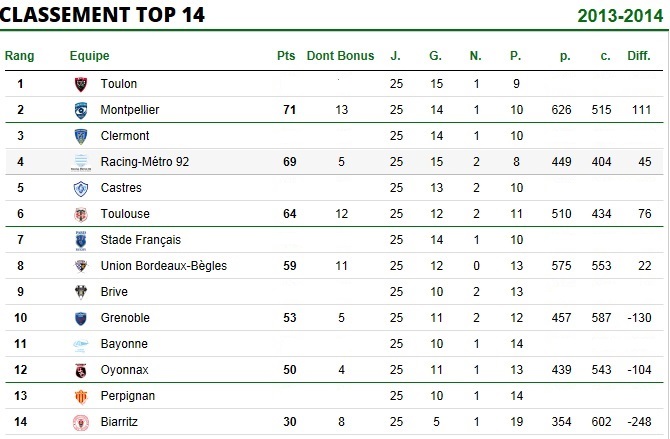Click the Rang column header
This screenshot has width=670, height=439.
(19, 56)
